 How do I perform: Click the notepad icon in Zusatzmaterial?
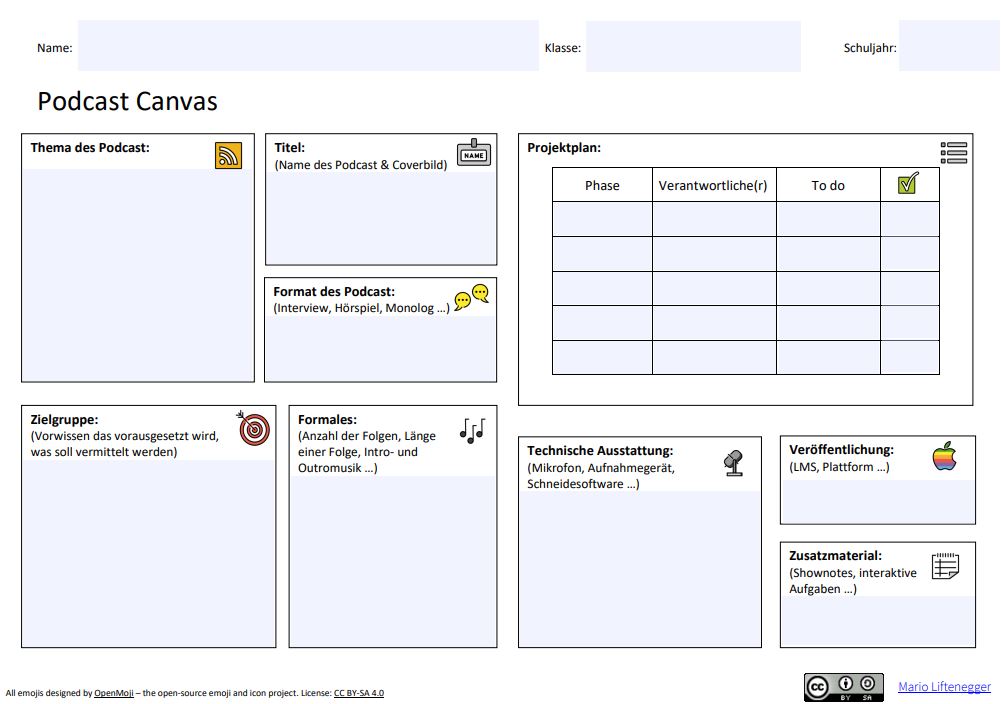pos(945,567)
